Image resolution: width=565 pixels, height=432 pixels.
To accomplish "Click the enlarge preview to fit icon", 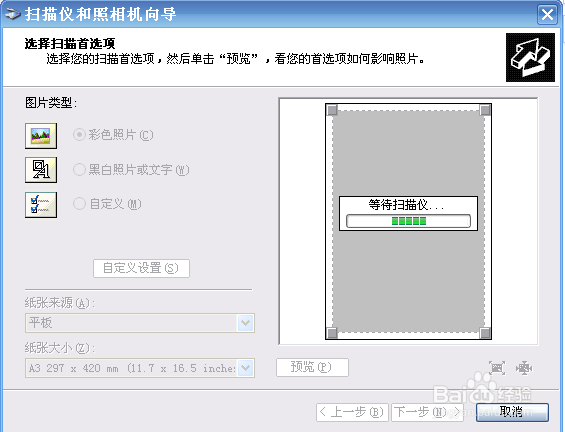I will [497, 368].
